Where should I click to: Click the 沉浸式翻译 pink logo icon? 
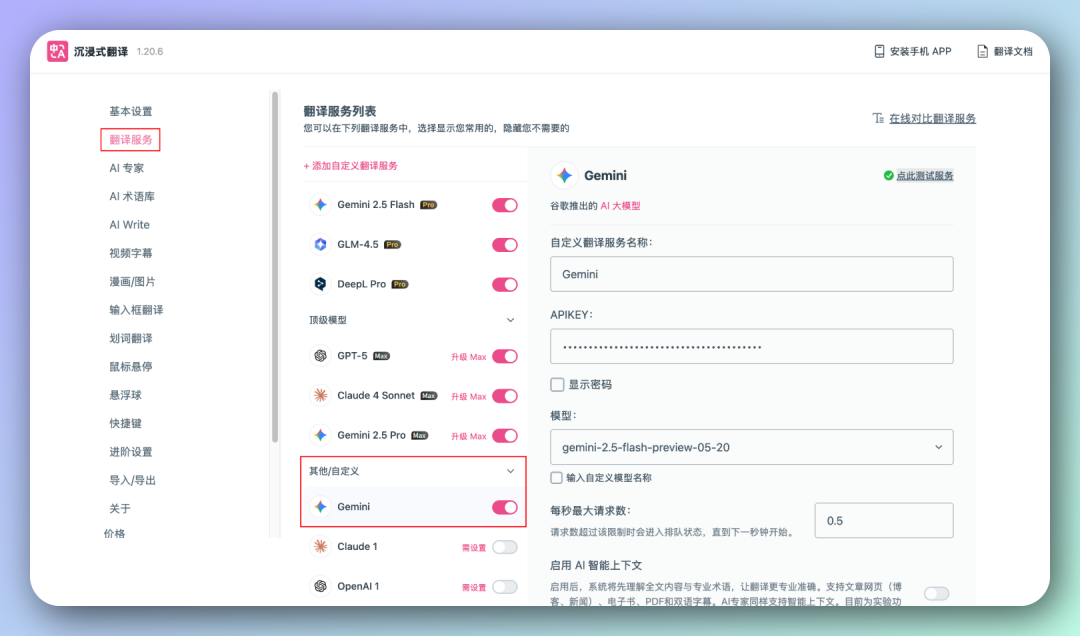tap(57, 51)
